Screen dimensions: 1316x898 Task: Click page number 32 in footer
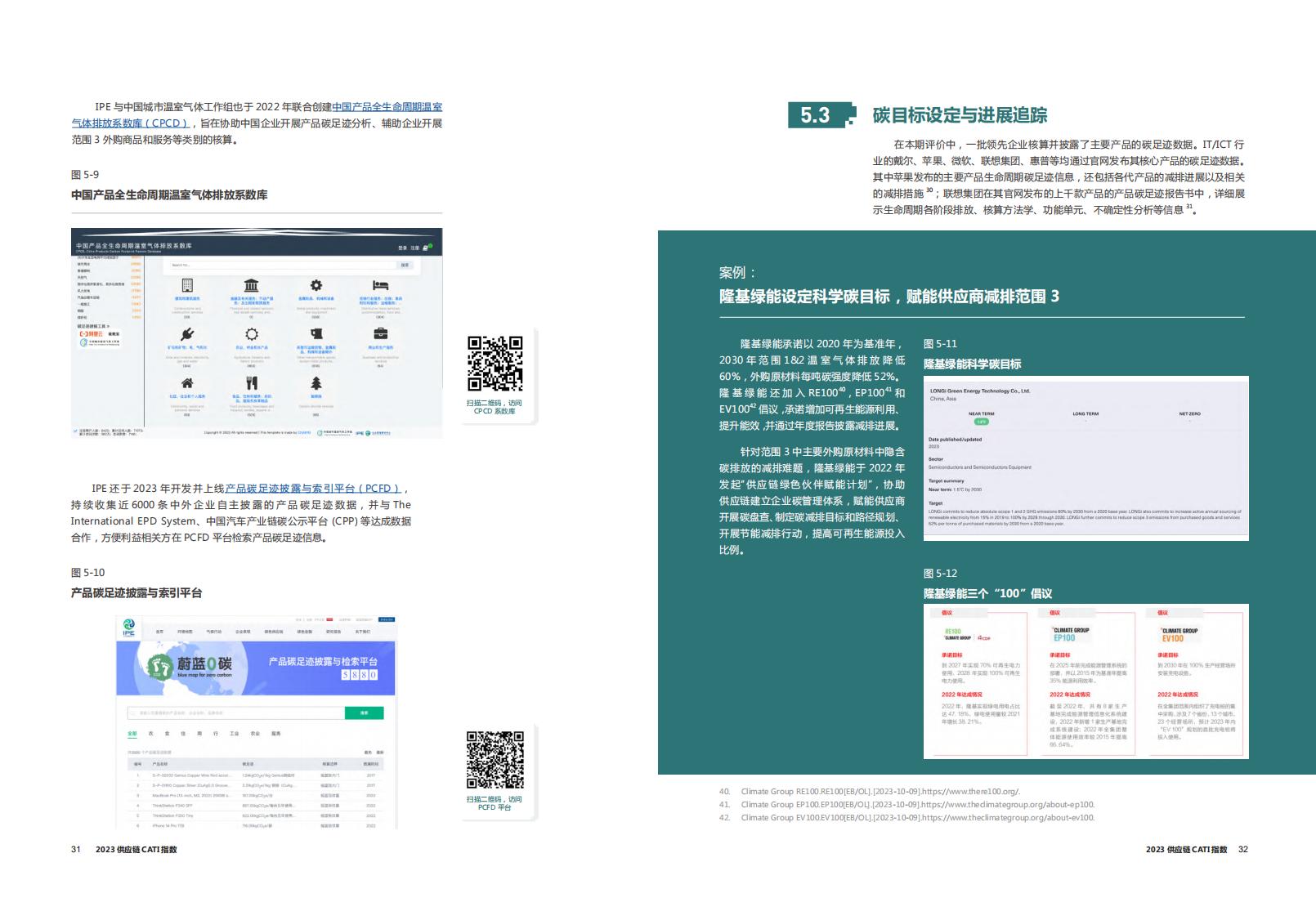pos(1243,849)
